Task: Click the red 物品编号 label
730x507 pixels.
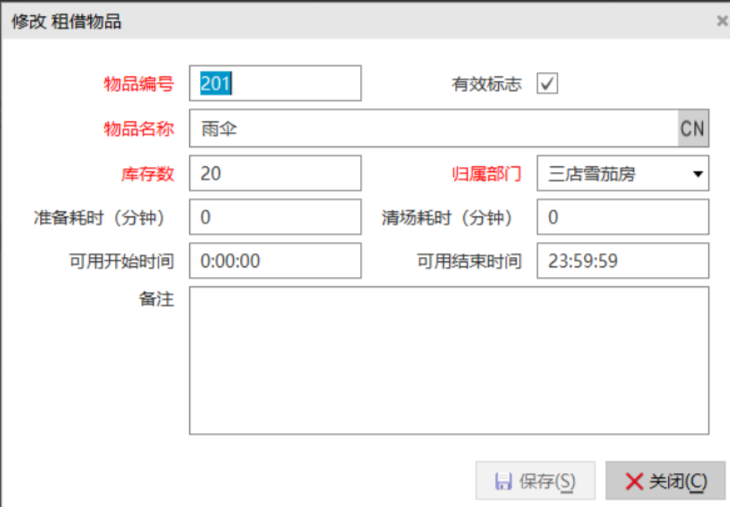Action: (139, 84)
